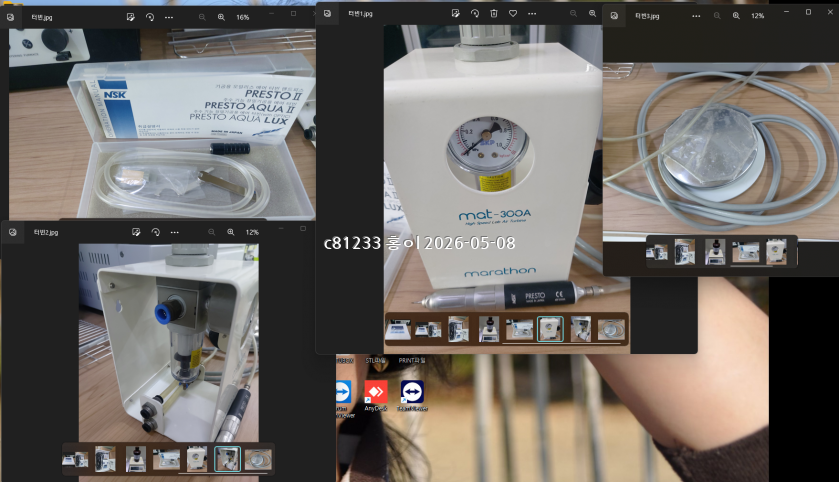This screenshot has height=482, width=839.
Task: Edit image in 터빈2.jpg window
Action: (136, 232)
